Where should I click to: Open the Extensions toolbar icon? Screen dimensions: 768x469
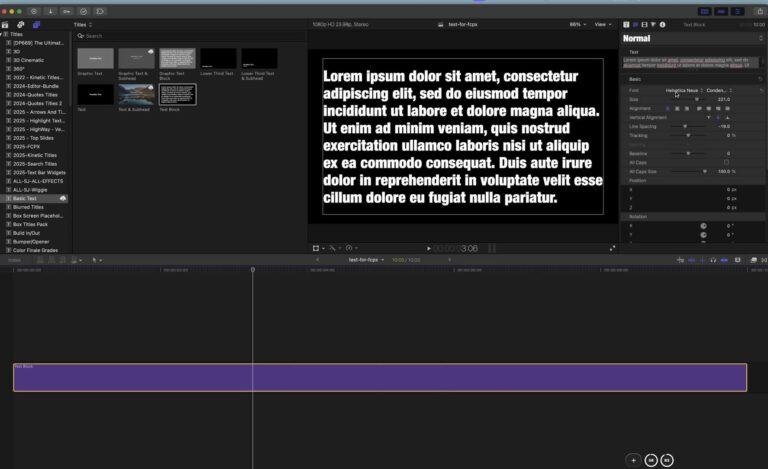(x=100, y=11)
